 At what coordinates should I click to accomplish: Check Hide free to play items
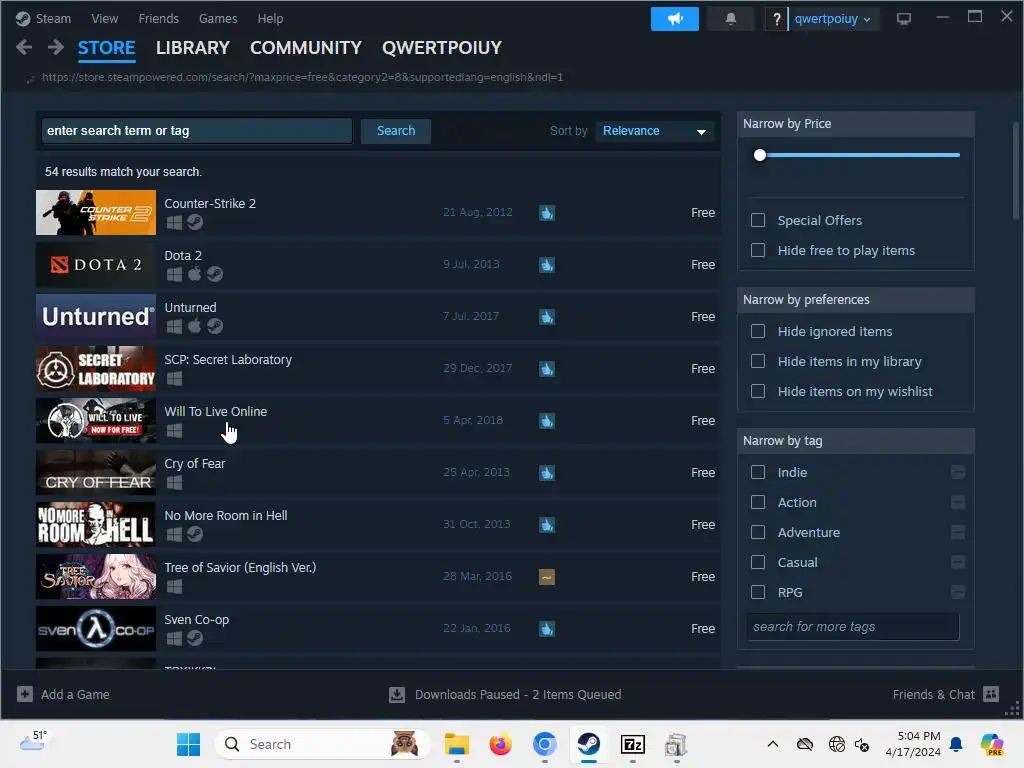758,250
